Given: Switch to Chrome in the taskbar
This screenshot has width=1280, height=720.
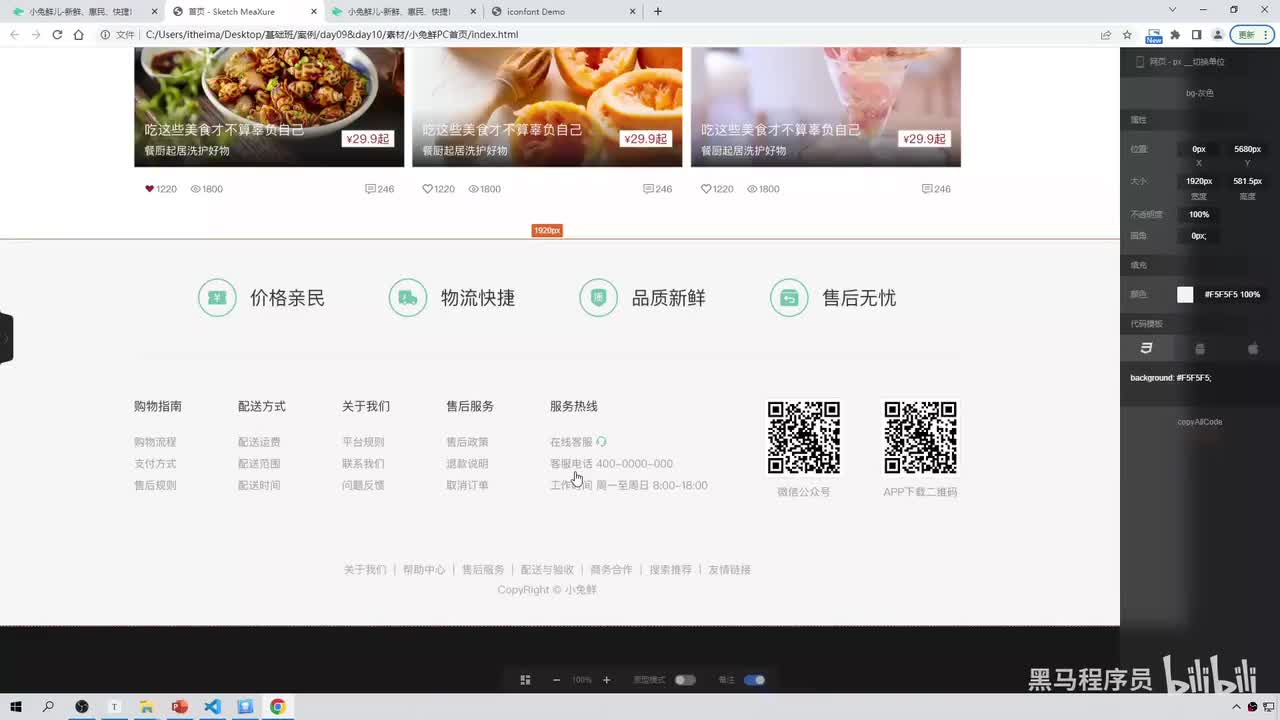Looking at the screenshot, I should click(x=277, y=707).
